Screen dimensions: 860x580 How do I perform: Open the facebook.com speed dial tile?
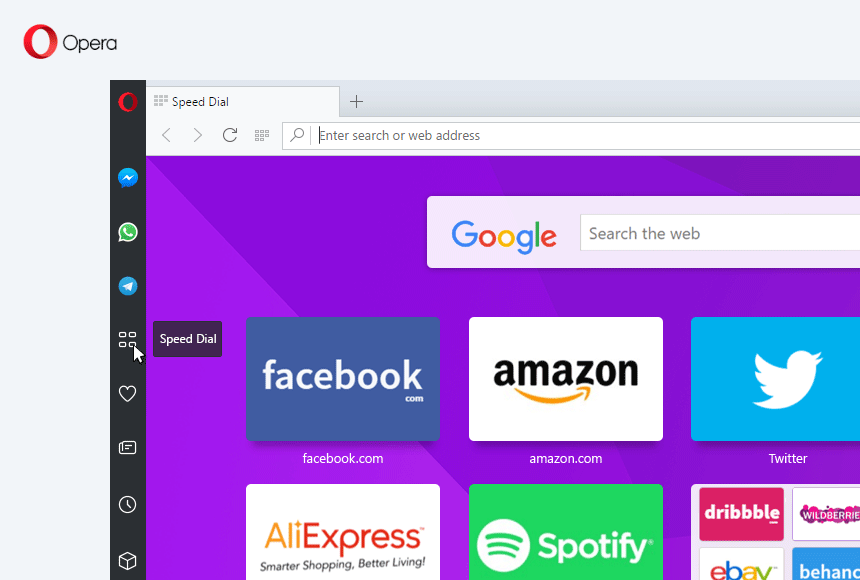342,379
